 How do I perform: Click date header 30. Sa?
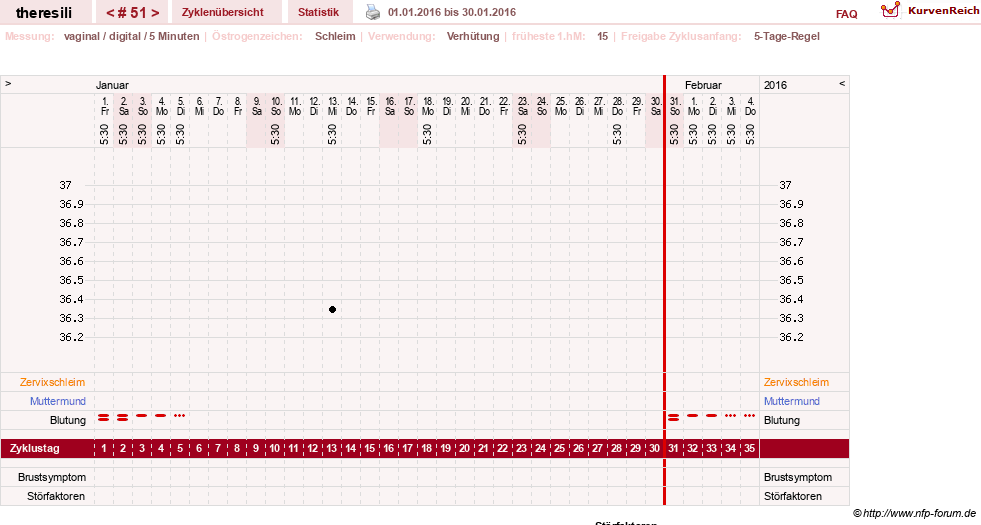[656, 106]
